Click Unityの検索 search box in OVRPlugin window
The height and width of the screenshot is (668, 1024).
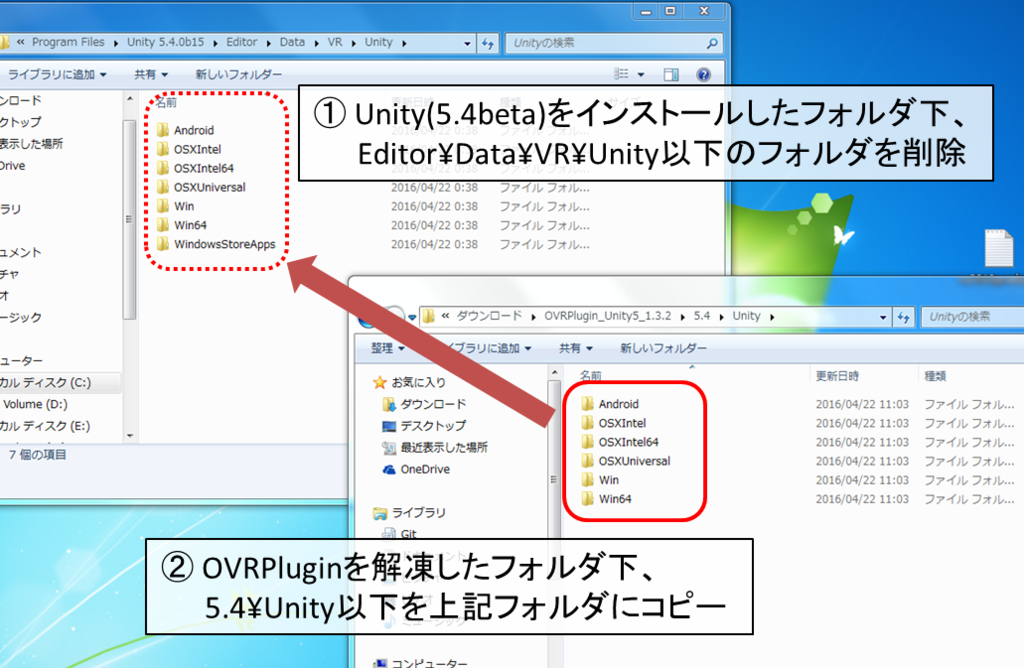973,317
